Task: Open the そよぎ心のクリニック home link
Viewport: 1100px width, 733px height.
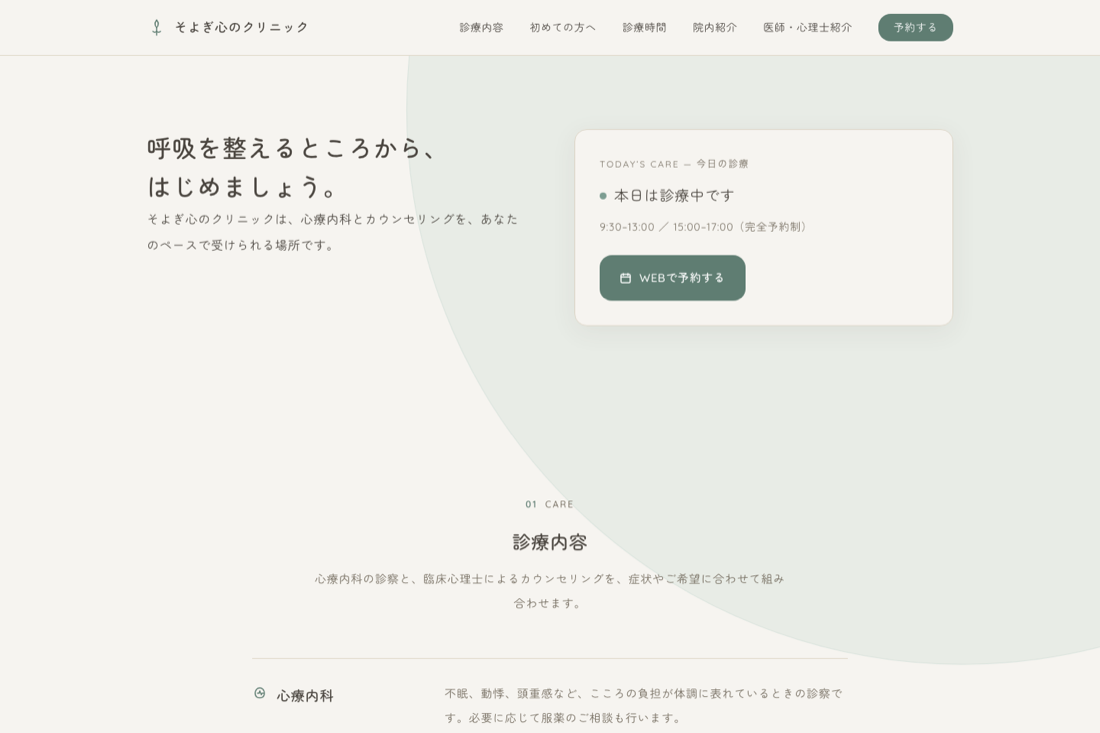Action: click(229, 27)
